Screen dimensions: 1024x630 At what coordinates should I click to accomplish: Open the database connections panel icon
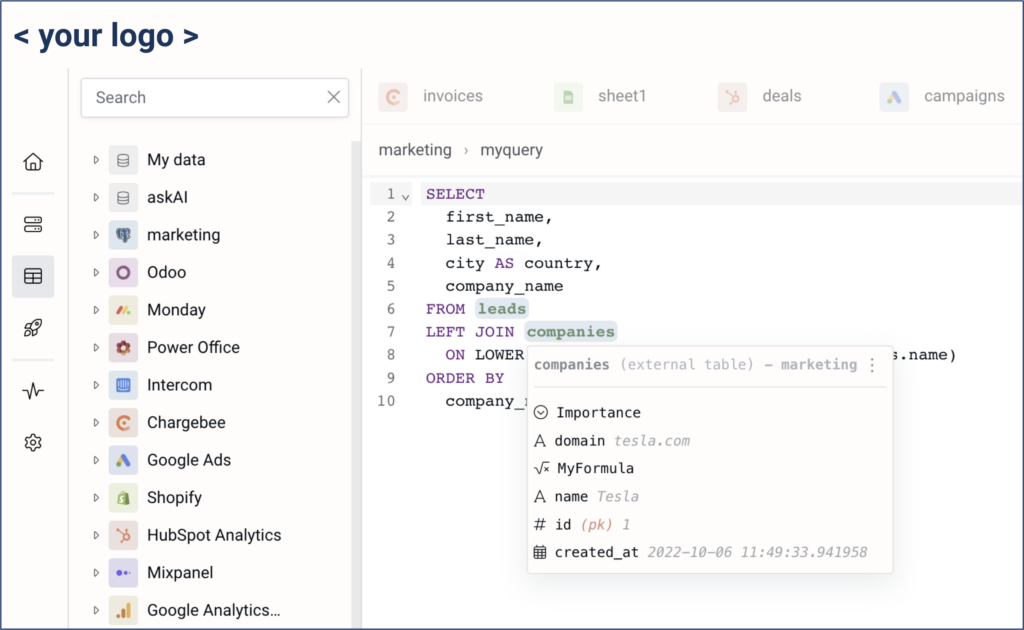tap(31, 224)
